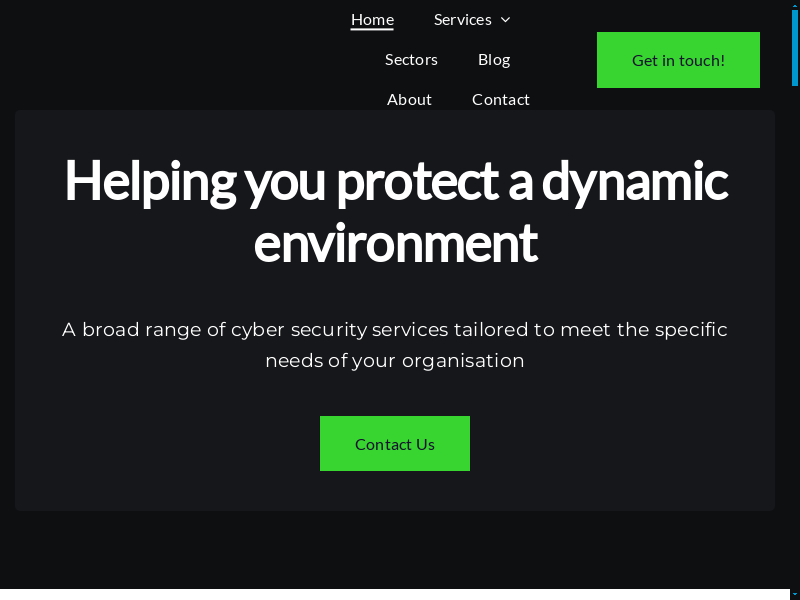Image resolution: width=800 pixels, height=600 pixels.
Task: Go to the Home nav link
Action: (372, 20)
